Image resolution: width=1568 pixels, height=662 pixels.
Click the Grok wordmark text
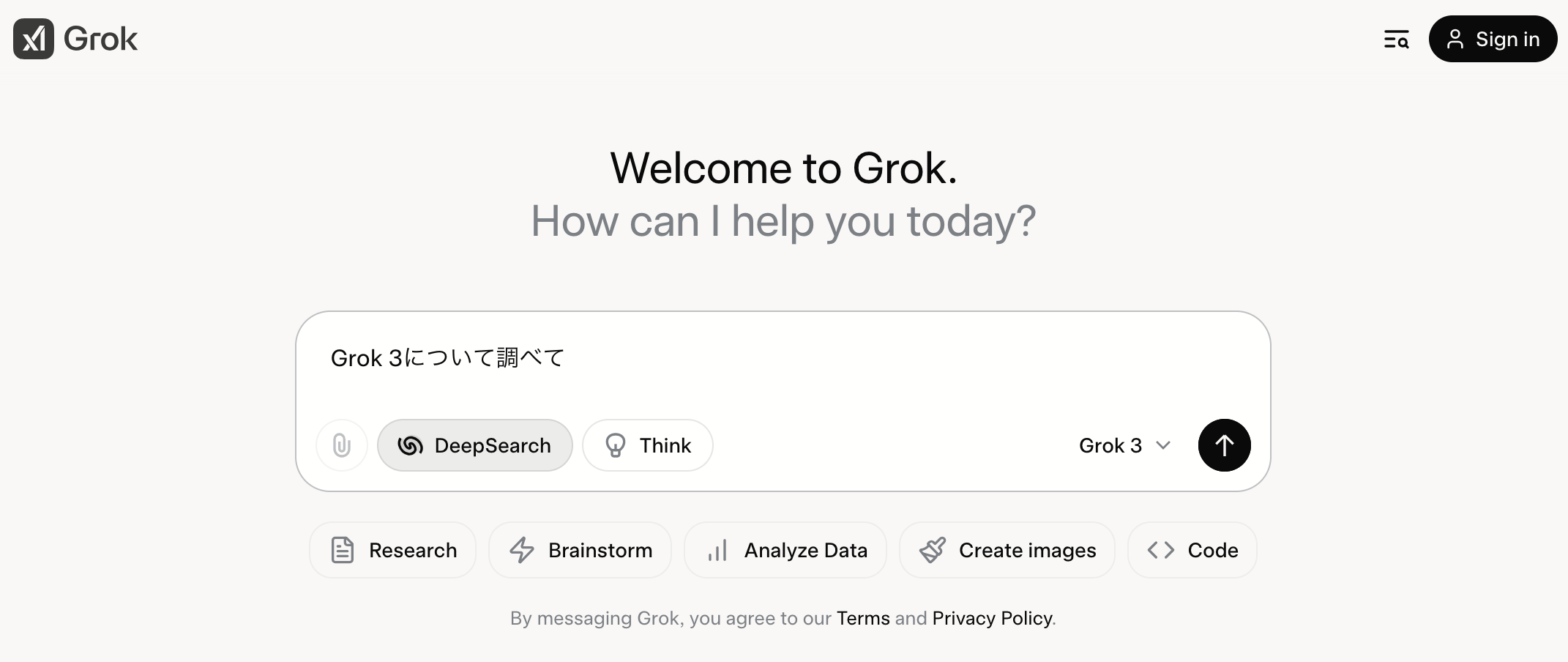click(x=101, y=39)
